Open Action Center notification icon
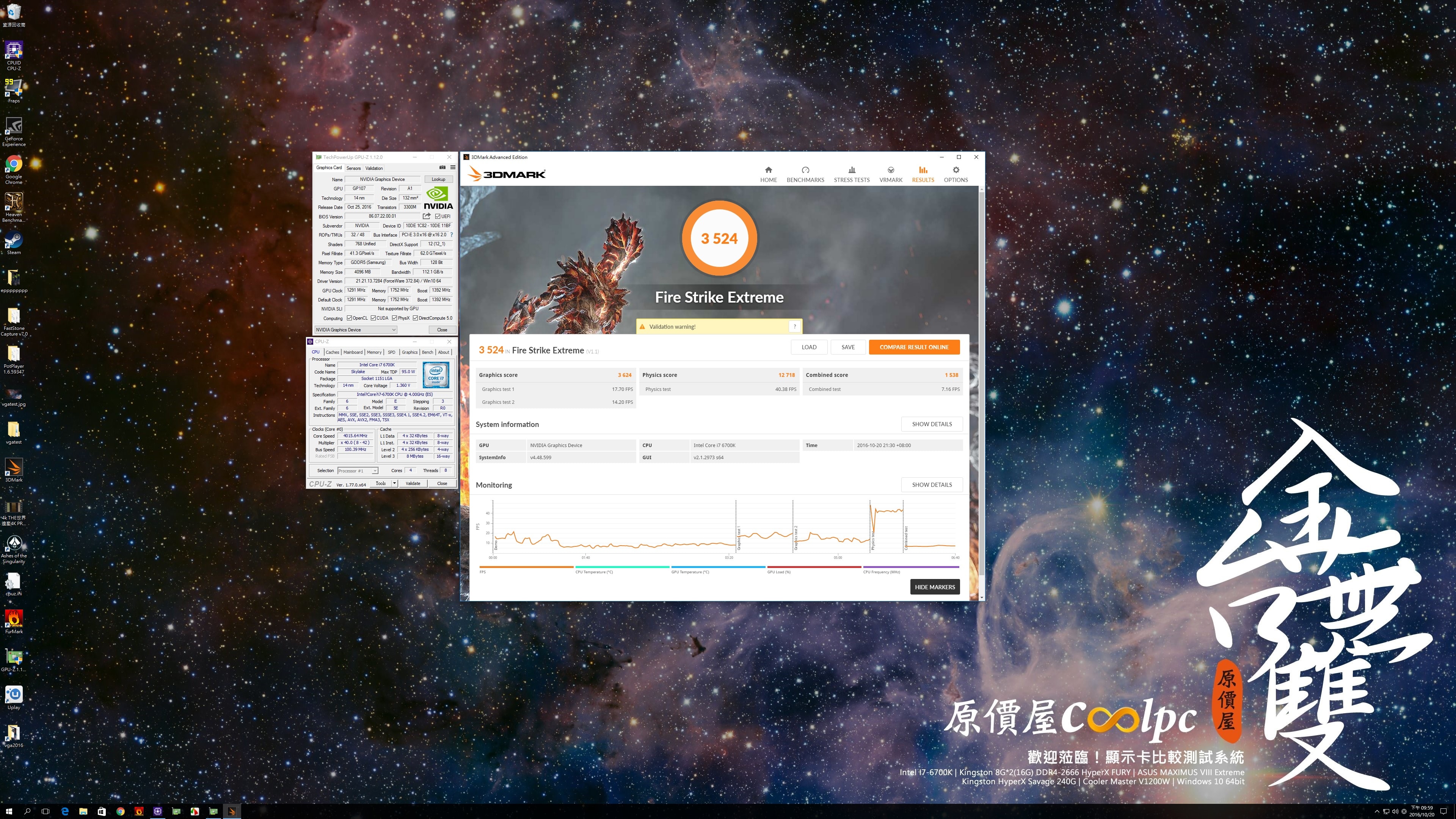Image resolution: width=1456 pixels, height=819 pixels. (x=1443, y=811)
